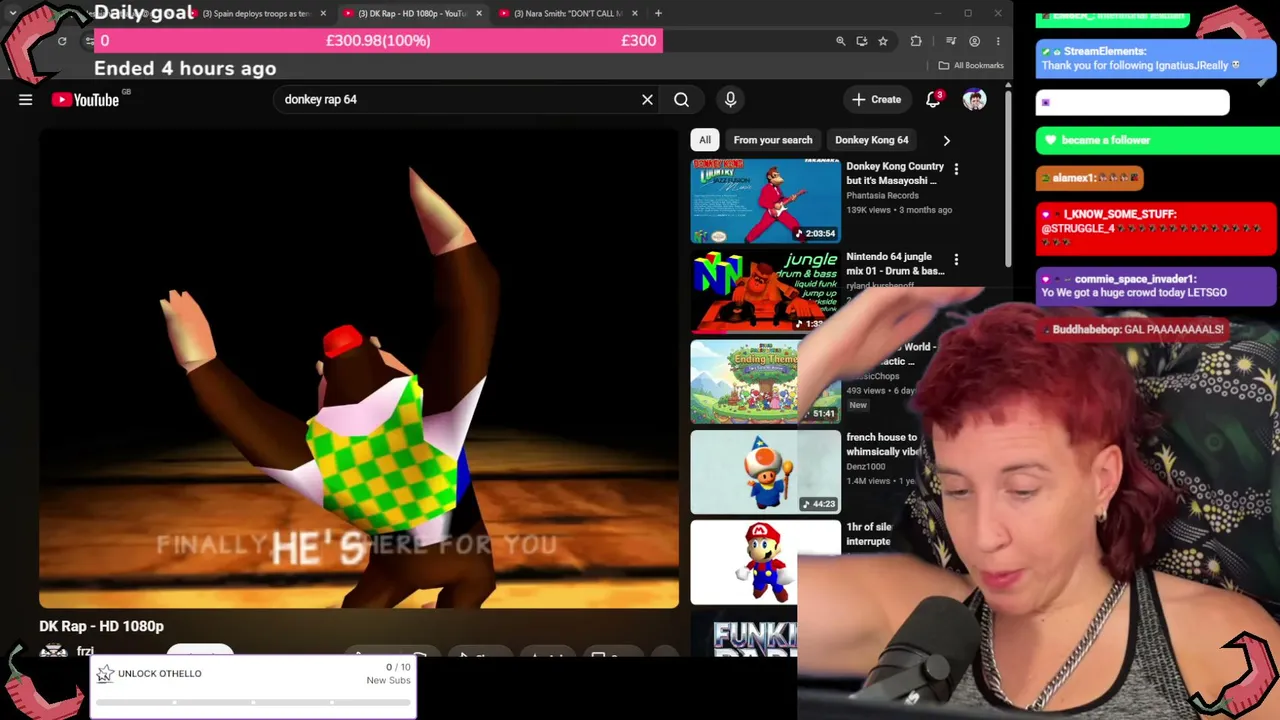
Task: Open YouTube notifications bell
Action: click(933, 99)
